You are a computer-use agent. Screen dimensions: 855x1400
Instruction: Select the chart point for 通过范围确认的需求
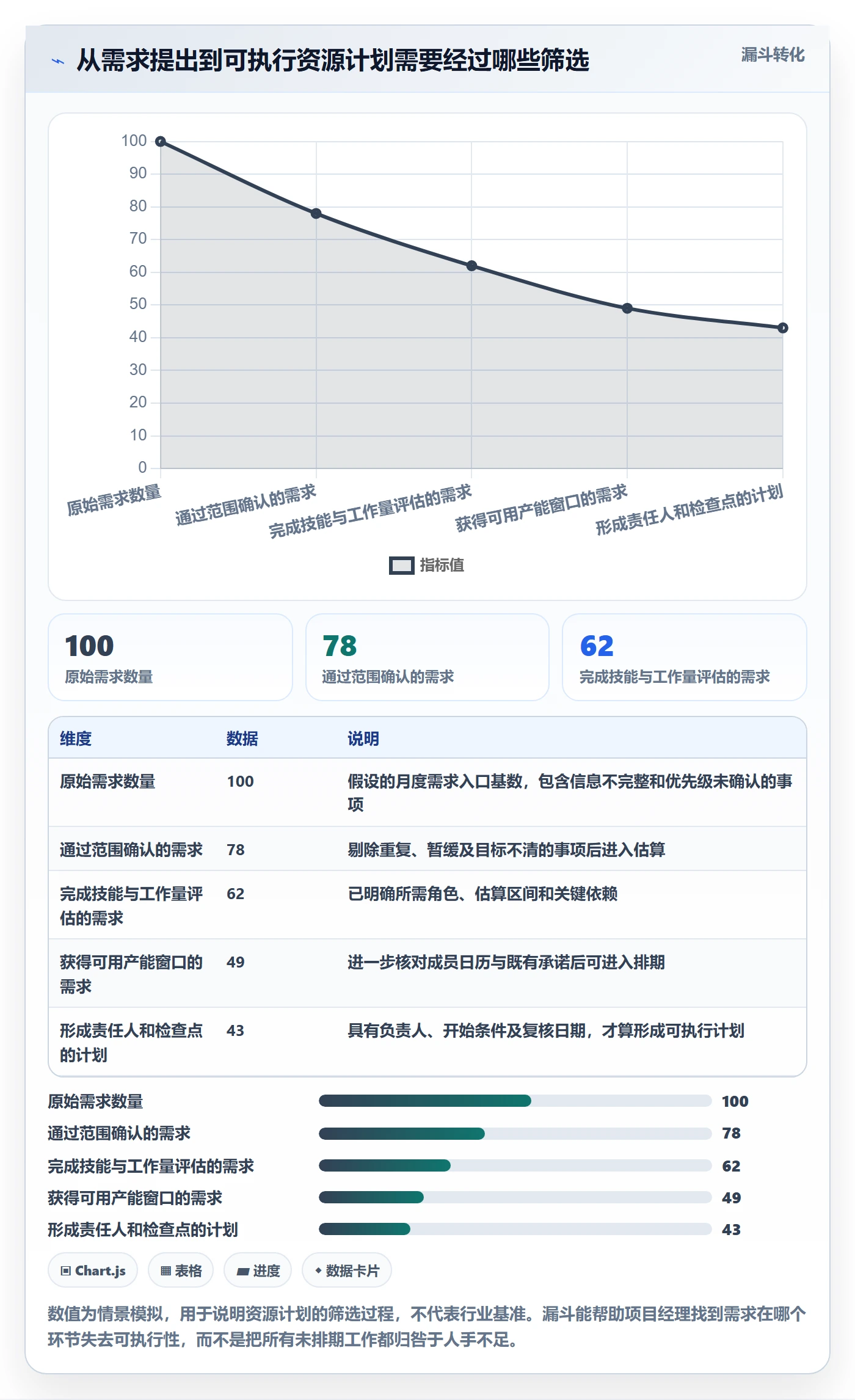click(316, 214)
